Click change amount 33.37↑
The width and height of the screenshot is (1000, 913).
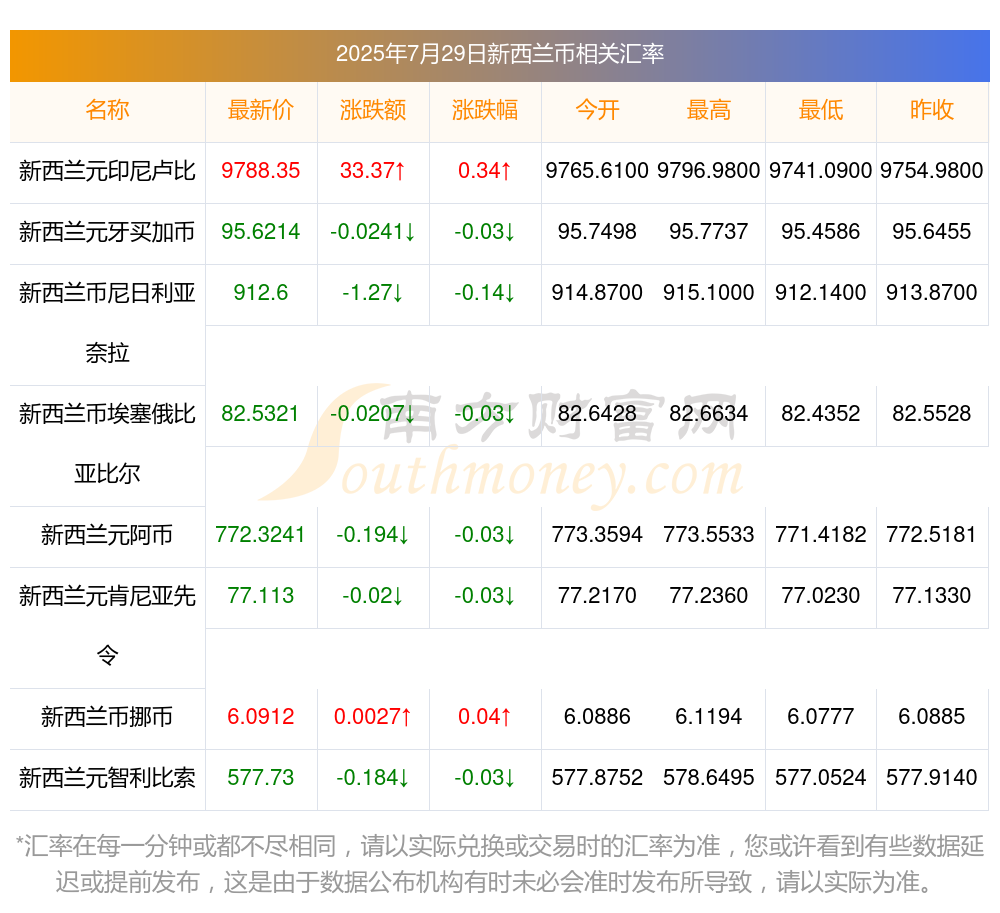tap(373, 171)
